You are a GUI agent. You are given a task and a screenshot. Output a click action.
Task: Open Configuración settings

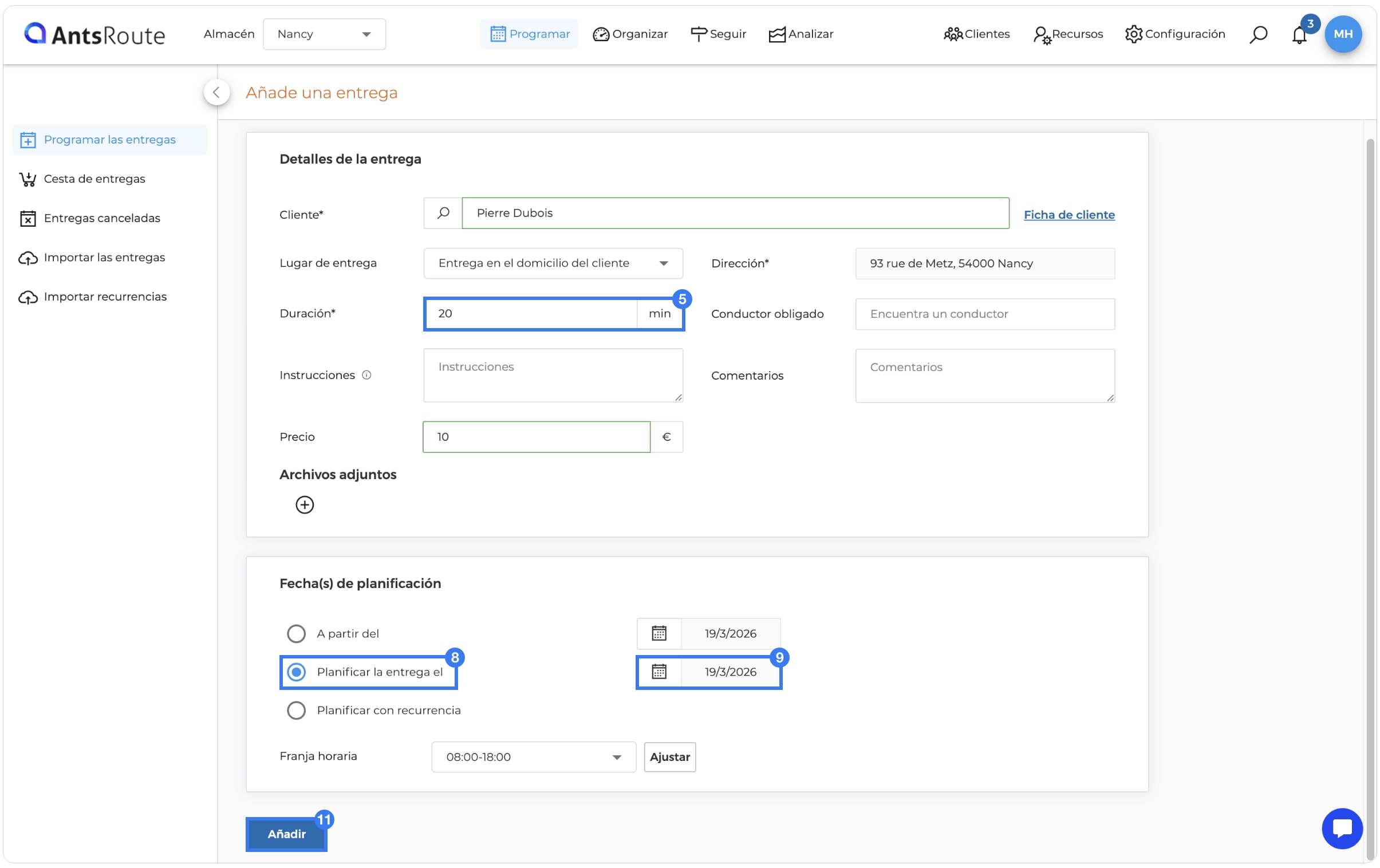pos(1174,34)
